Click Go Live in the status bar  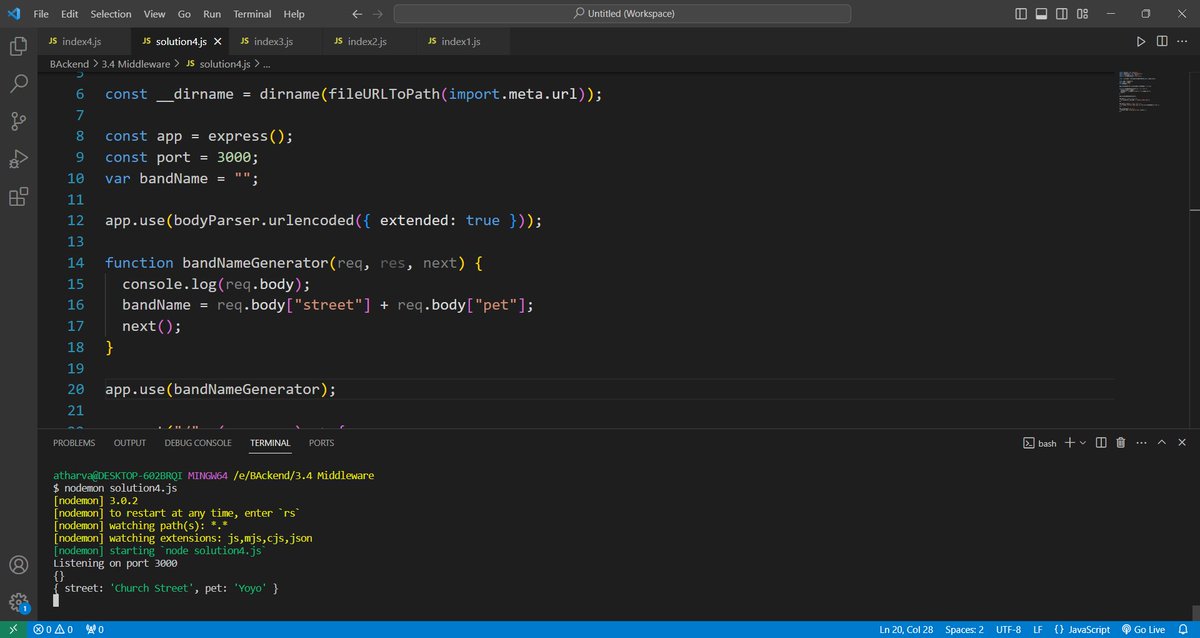click(1144, 629)
